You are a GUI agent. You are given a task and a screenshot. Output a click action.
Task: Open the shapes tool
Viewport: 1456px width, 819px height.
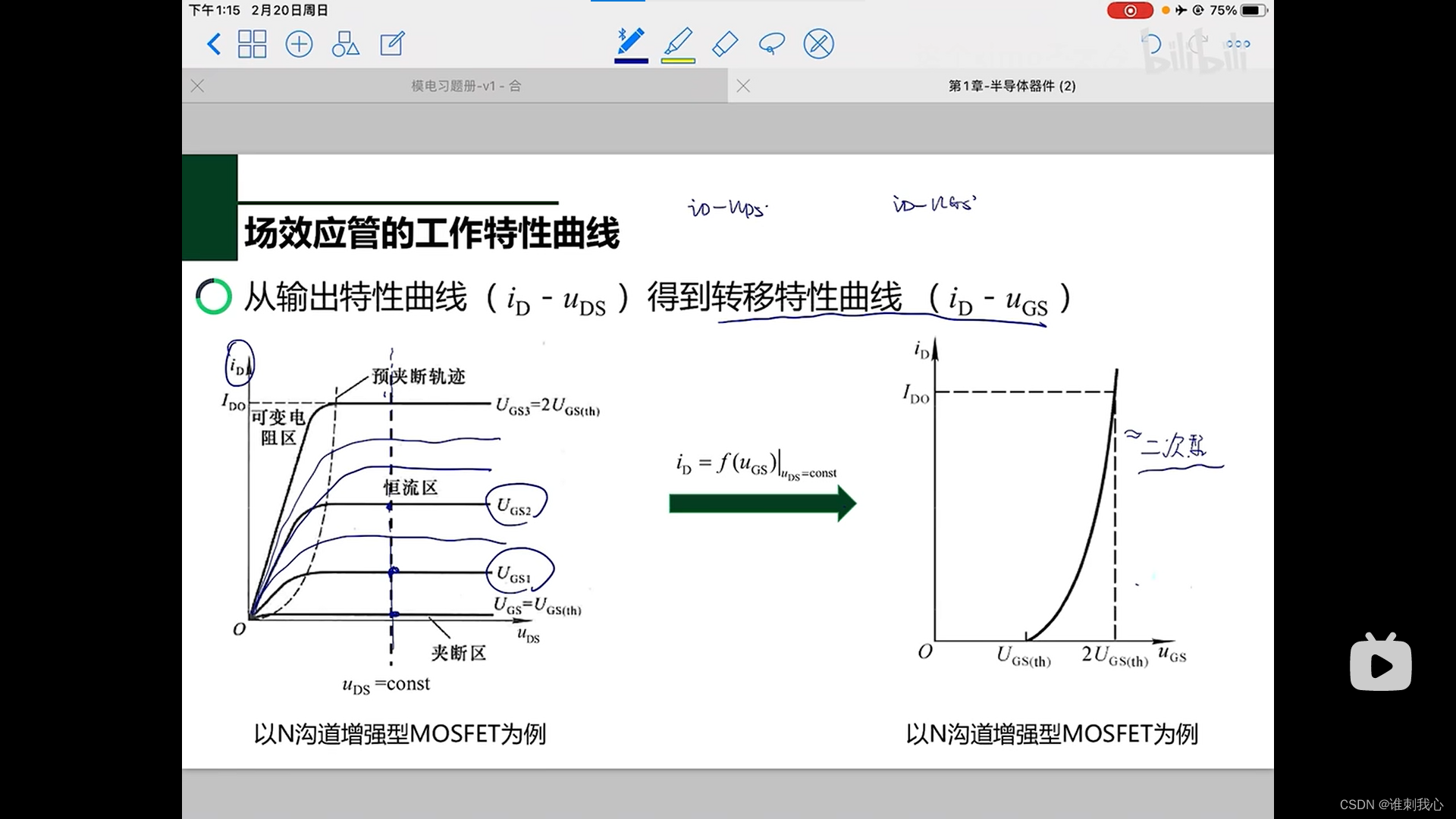pyautogui.click(x=345, y=44)
